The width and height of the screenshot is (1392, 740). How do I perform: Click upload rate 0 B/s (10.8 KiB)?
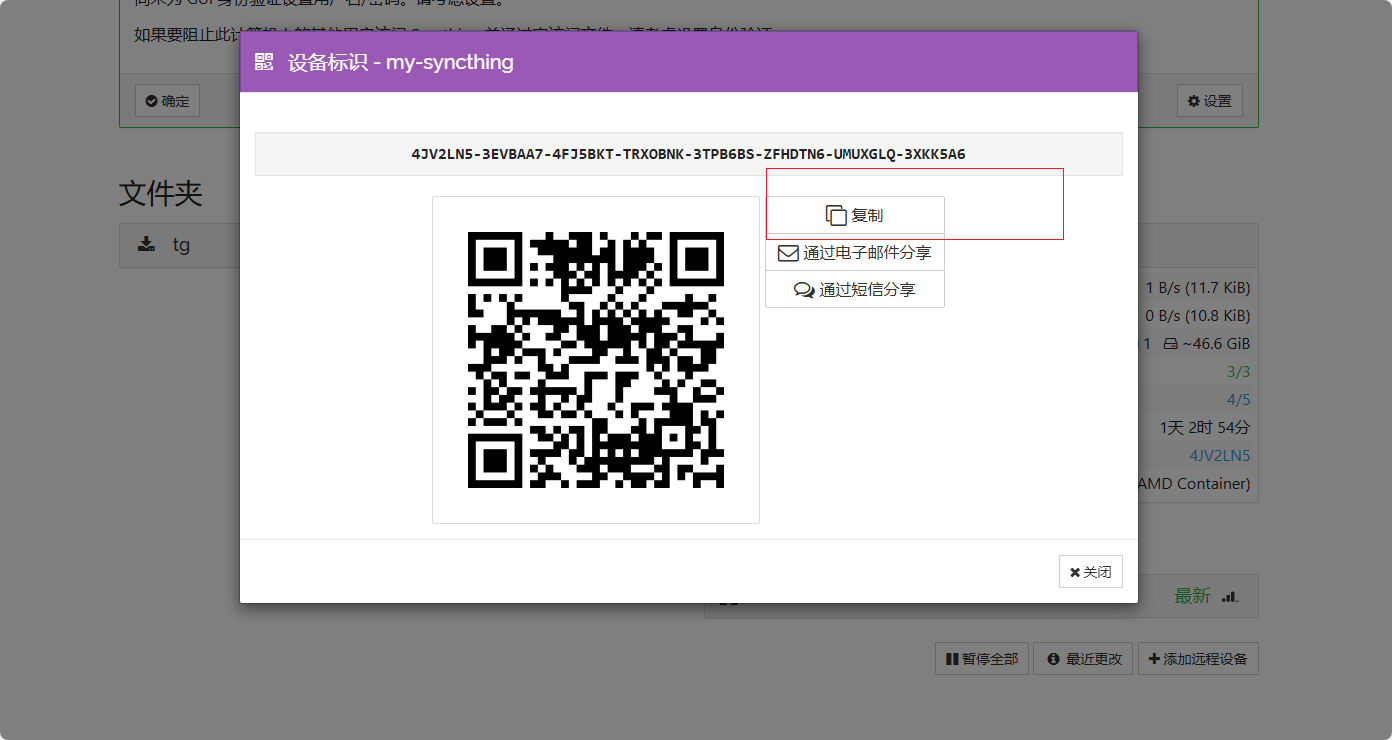coord(1198,316)
